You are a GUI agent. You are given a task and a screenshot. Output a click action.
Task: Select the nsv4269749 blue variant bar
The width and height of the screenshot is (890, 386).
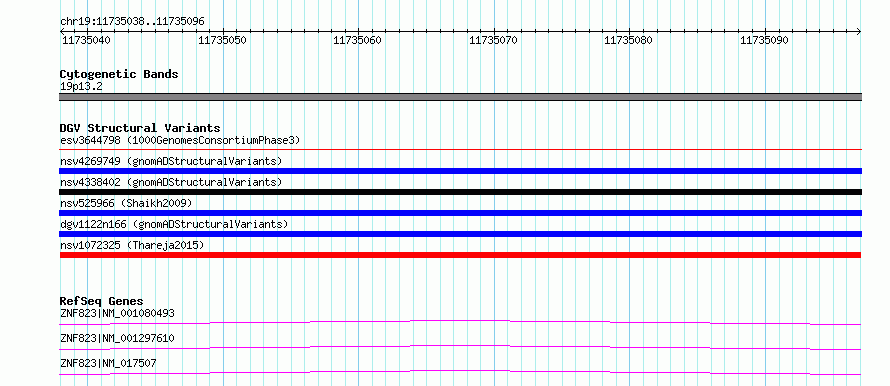coord(460,171)
